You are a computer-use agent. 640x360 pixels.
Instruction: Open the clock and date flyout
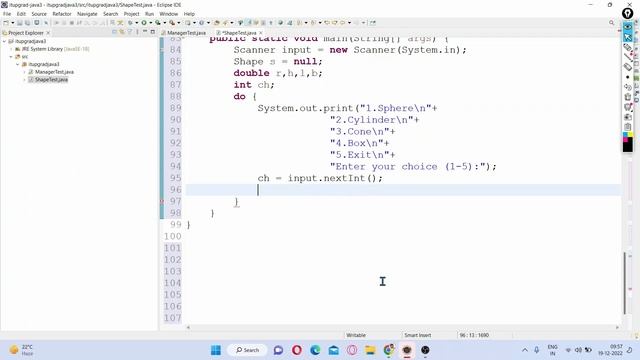[611, 350]
